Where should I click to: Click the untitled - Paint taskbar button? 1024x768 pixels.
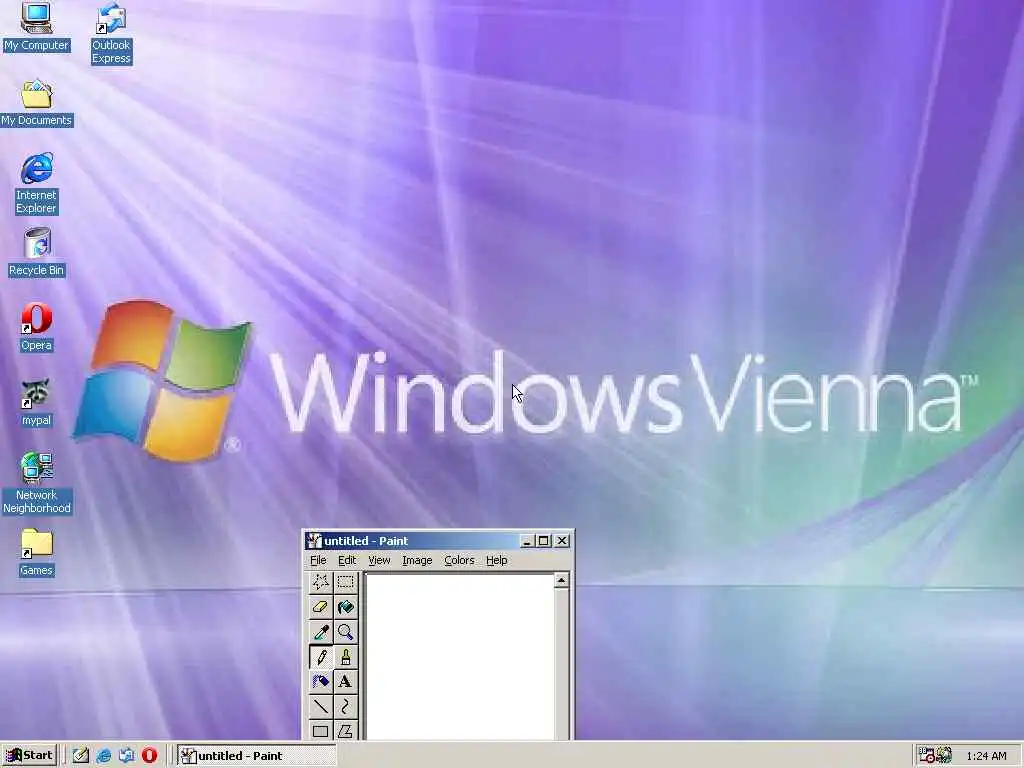tap(257, 756)
